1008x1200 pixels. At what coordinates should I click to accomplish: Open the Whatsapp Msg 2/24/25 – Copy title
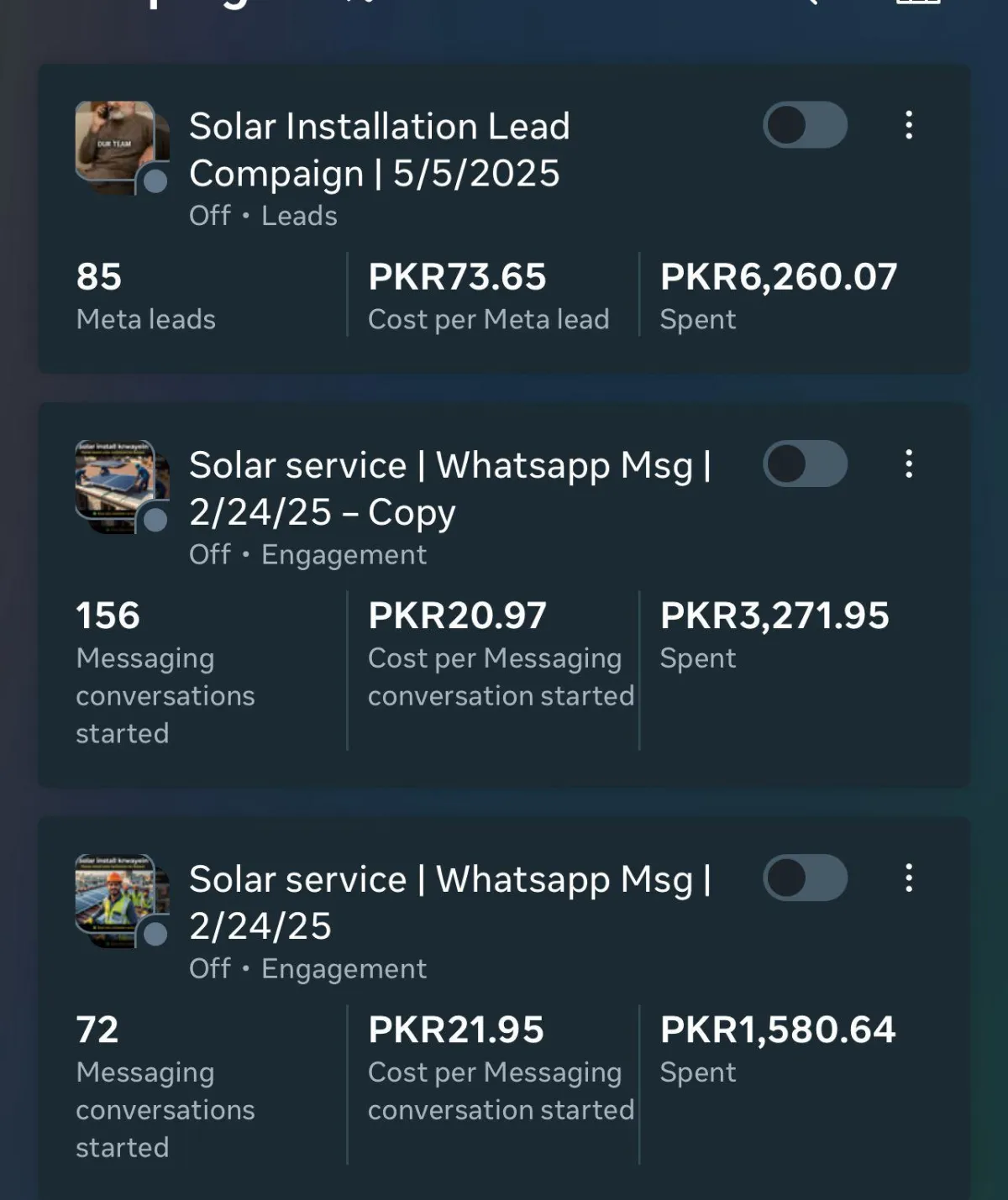click(x=449, y=488)
